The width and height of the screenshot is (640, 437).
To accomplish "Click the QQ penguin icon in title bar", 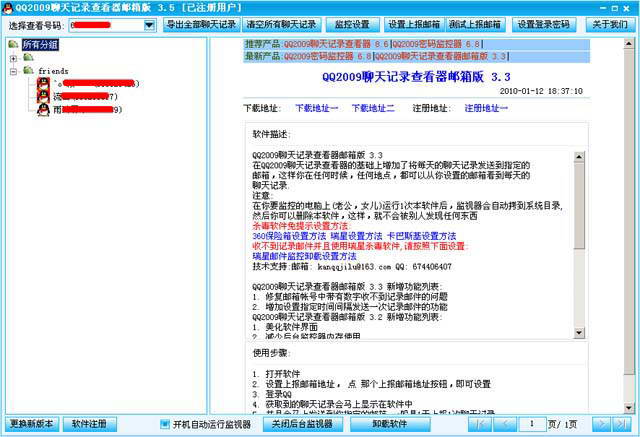I will pos(7,7).
